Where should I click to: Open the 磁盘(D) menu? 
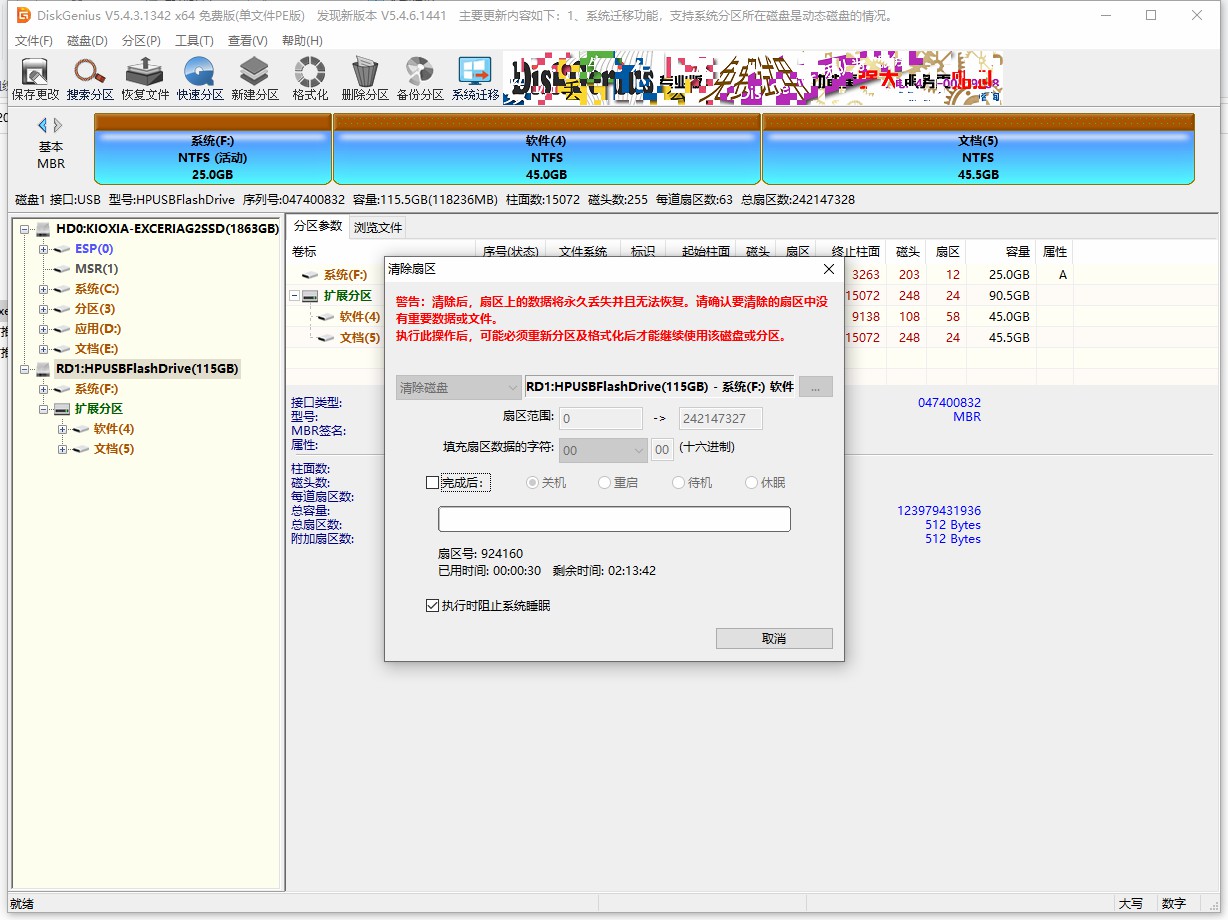click(x=87, y=41)
